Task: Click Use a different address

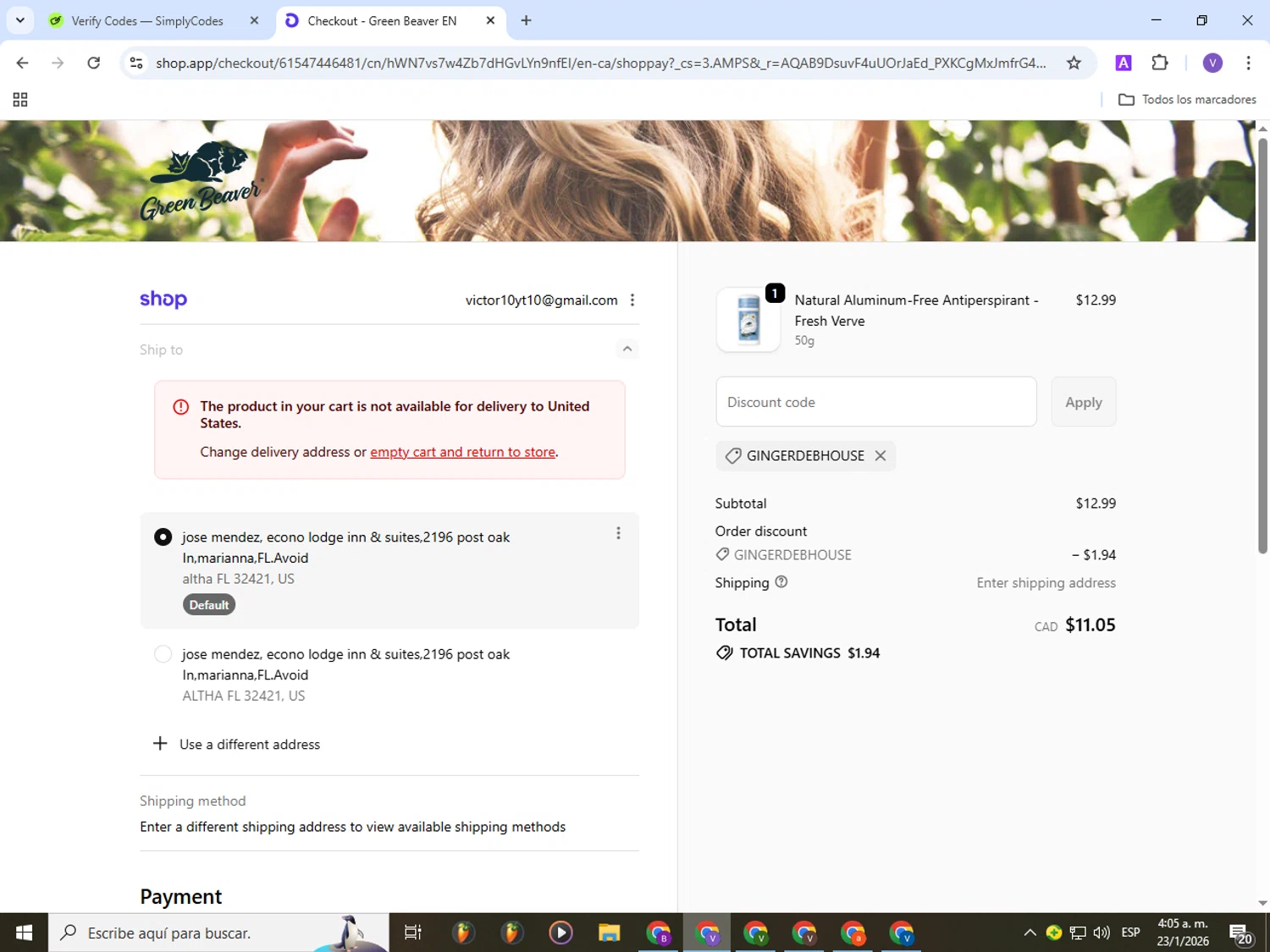Action: (x=250, y=745)
